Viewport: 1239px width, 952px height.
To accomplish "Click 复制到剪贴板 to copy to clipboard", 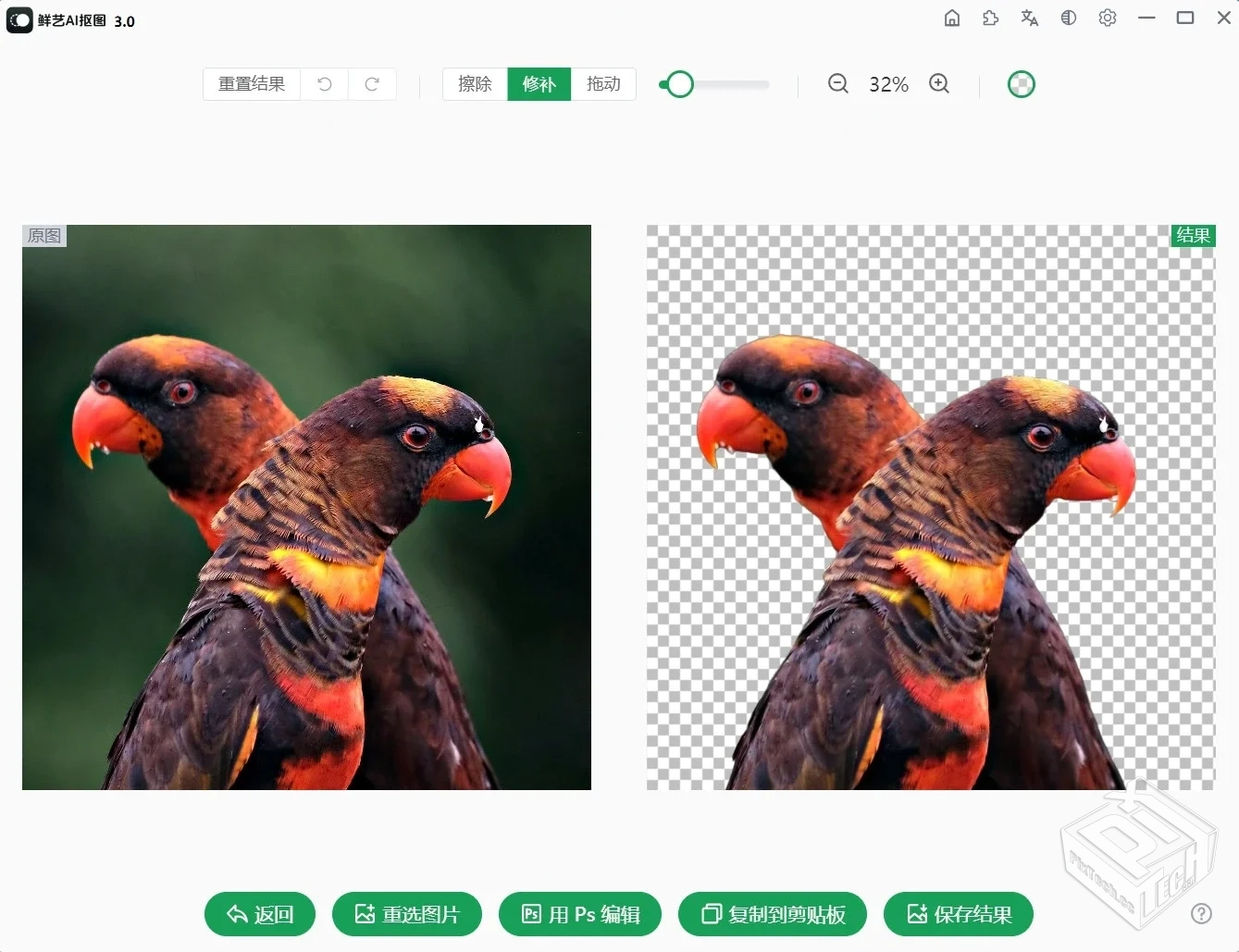I will coord(773,914).
